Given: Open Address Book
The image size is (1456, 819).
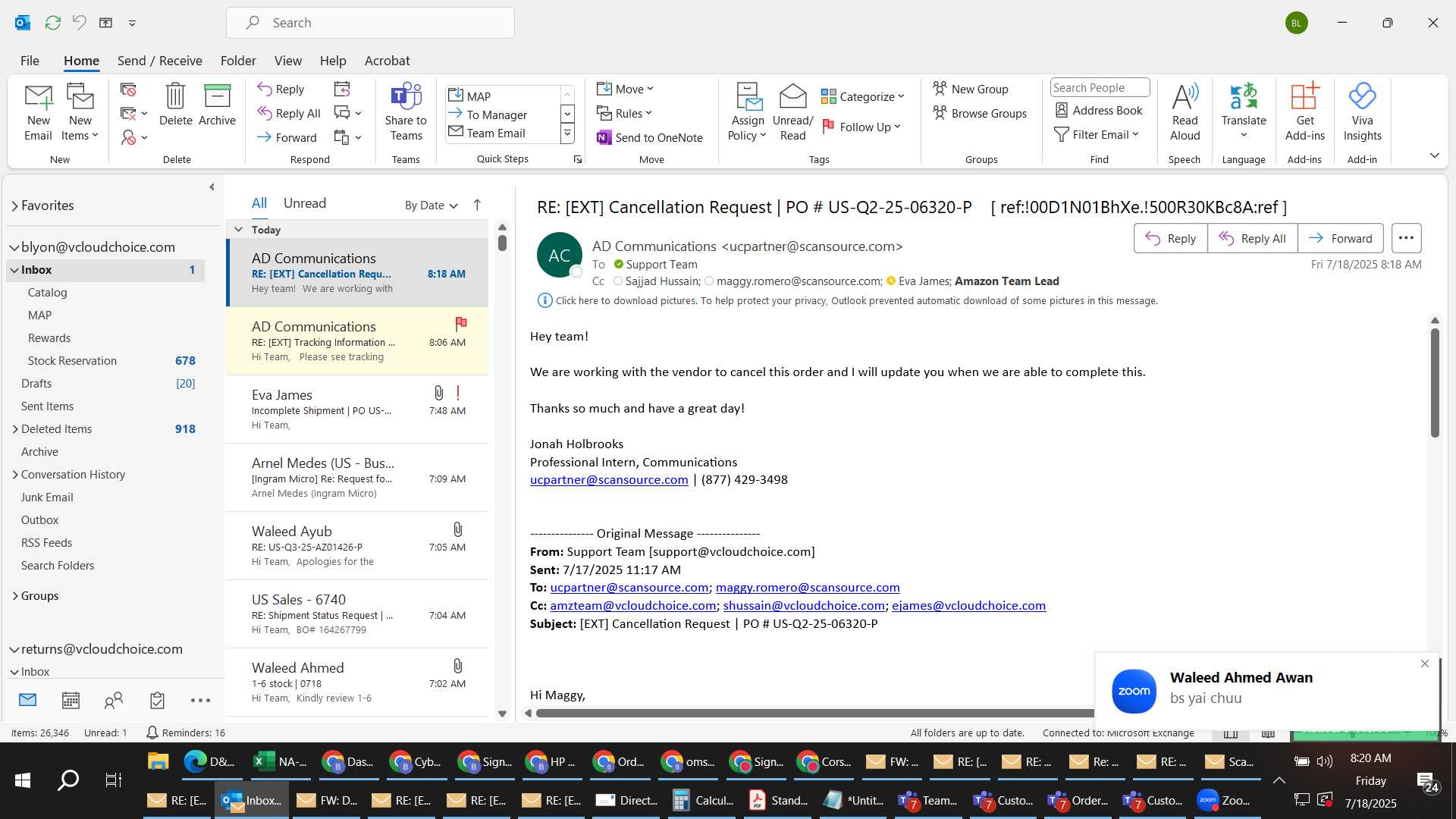Looking at the screenshot, I should 1099,111.
